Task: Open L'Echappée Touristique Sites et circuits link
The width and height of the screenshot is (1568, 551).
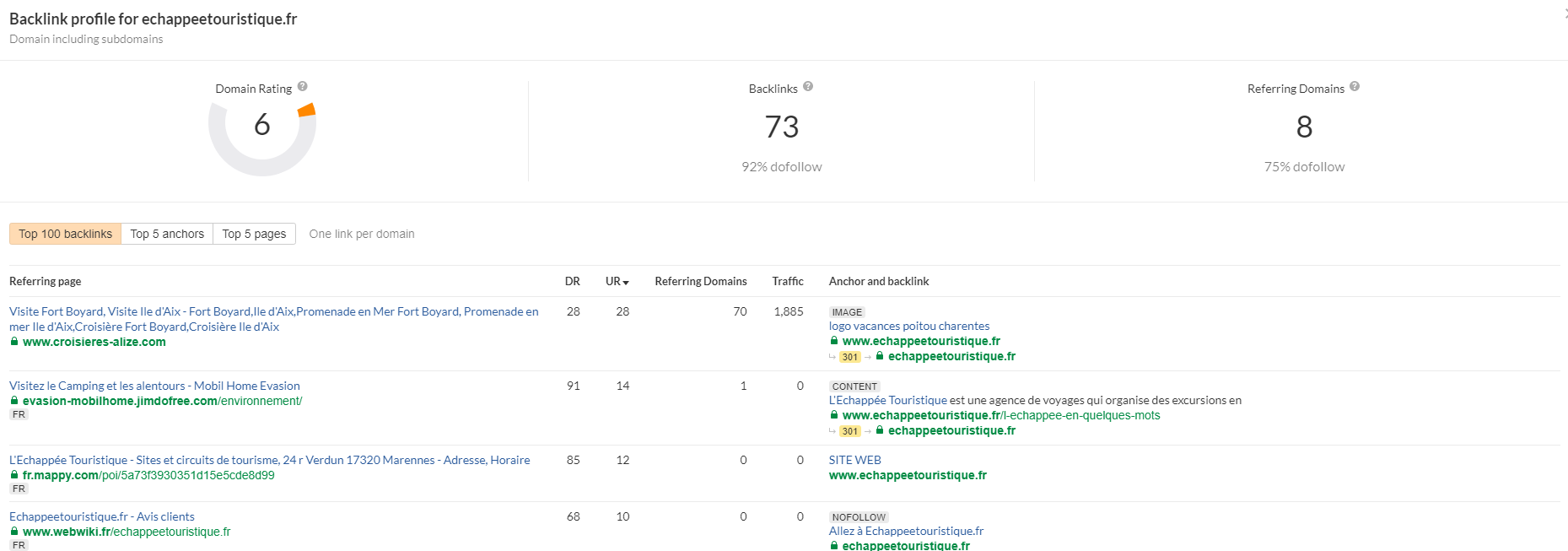Action: tap(270, 460)
